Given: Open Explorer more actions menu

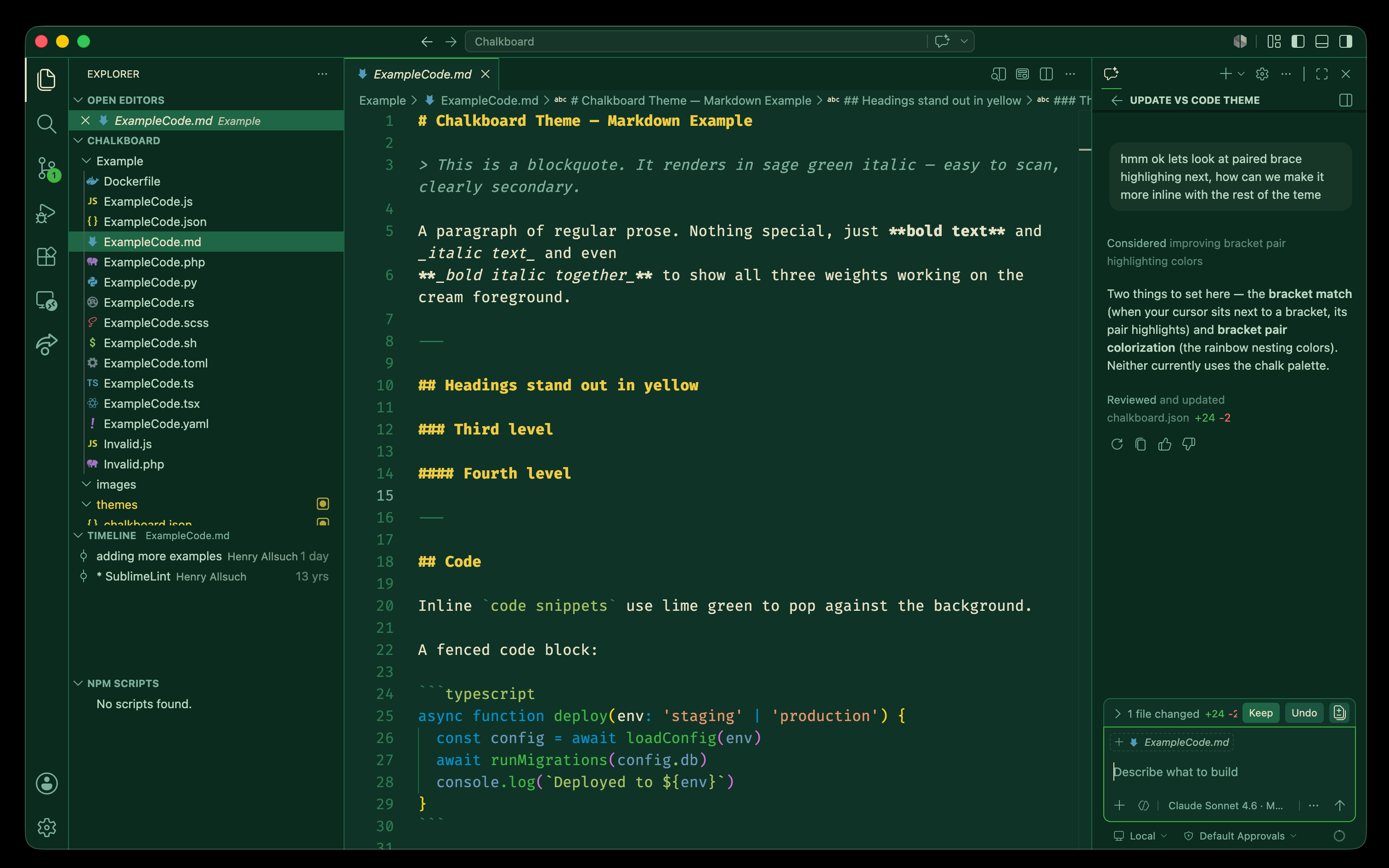Looking at the screenshot, I should pos(322,74).
